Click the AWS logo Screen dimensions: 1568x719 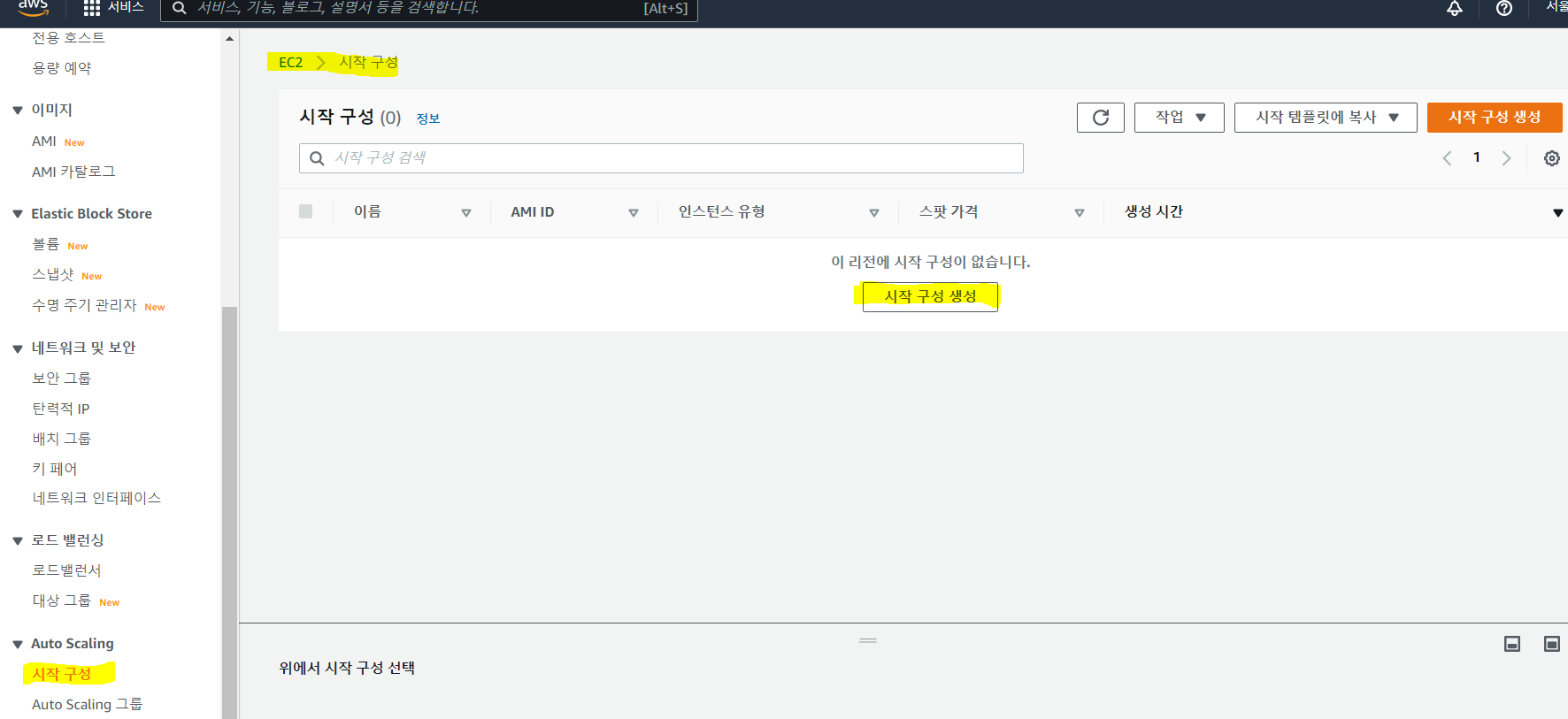tap(33, 8)
